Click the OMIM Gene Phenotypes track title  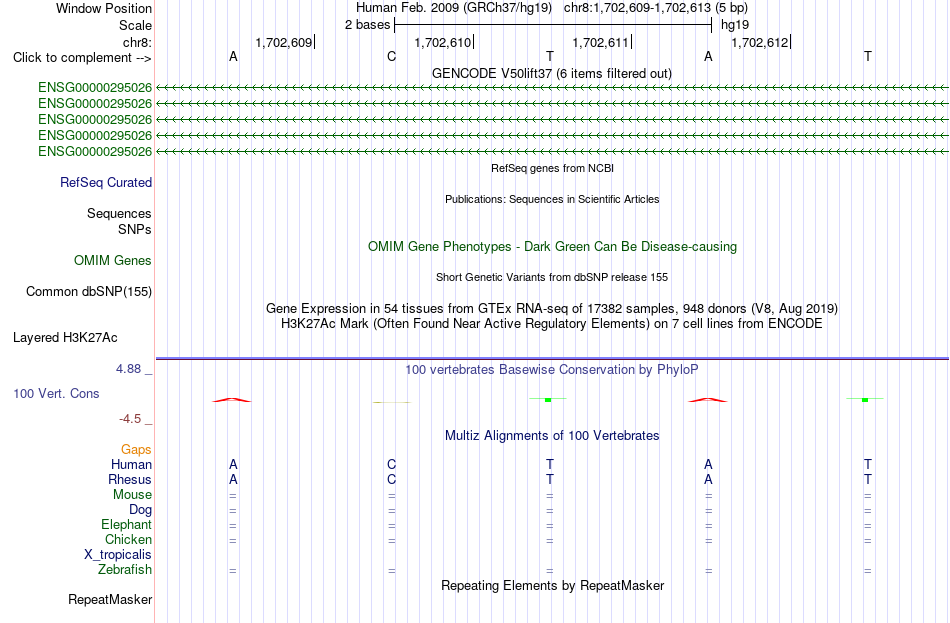(552, 247)
